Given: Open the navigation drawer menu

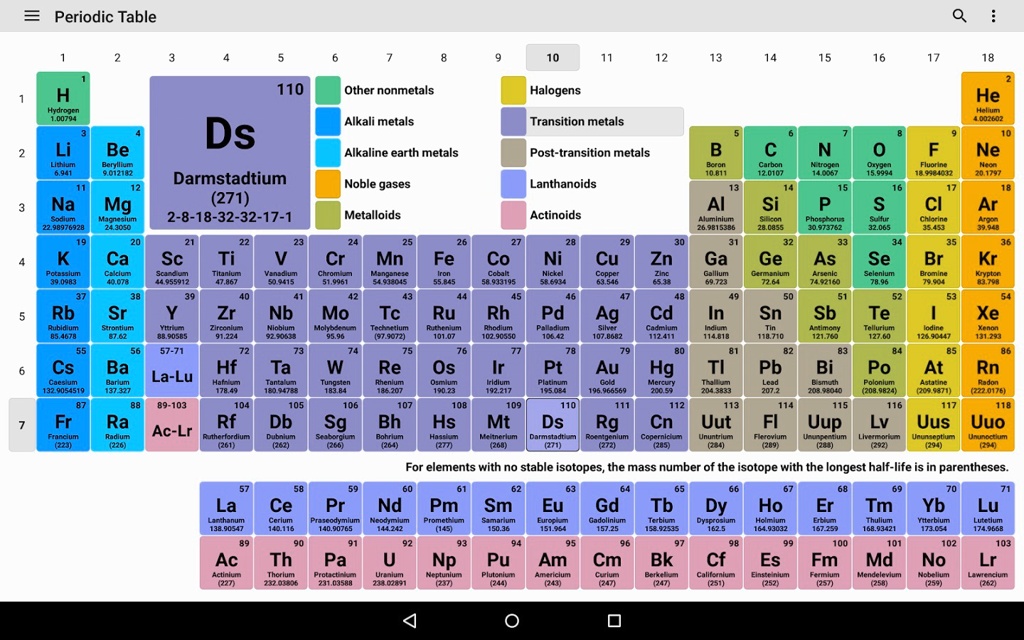Looking at the screenshot, I should tap(29, 16).
